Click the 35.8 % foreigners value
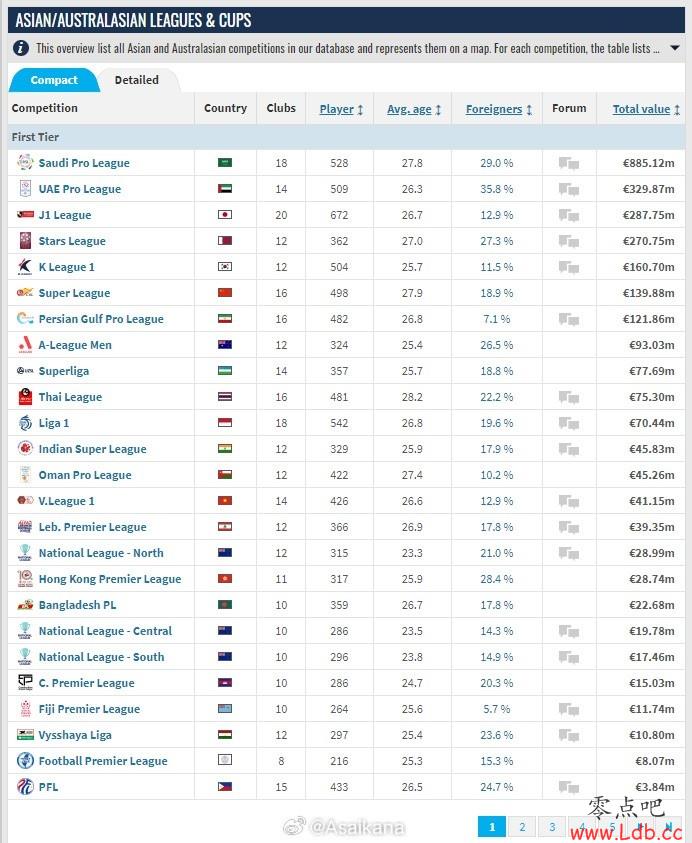 [496, 189]
